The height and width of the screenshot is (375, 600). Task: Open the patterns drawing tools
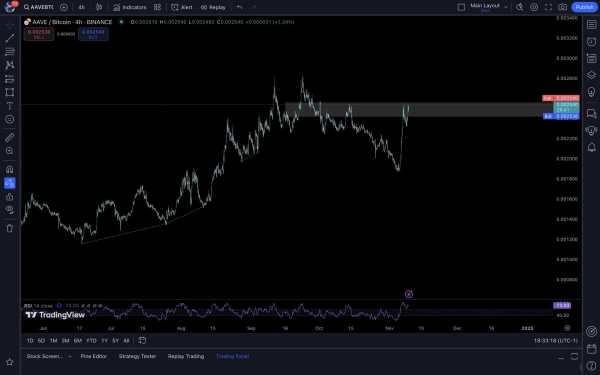pyautogui.click(x=10, y=65)
